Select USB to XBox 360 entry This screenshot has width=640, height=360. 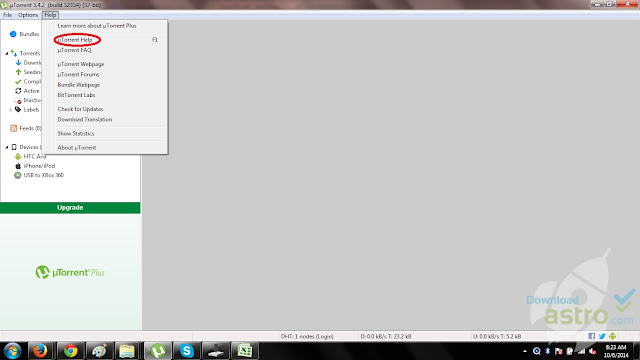44,175
